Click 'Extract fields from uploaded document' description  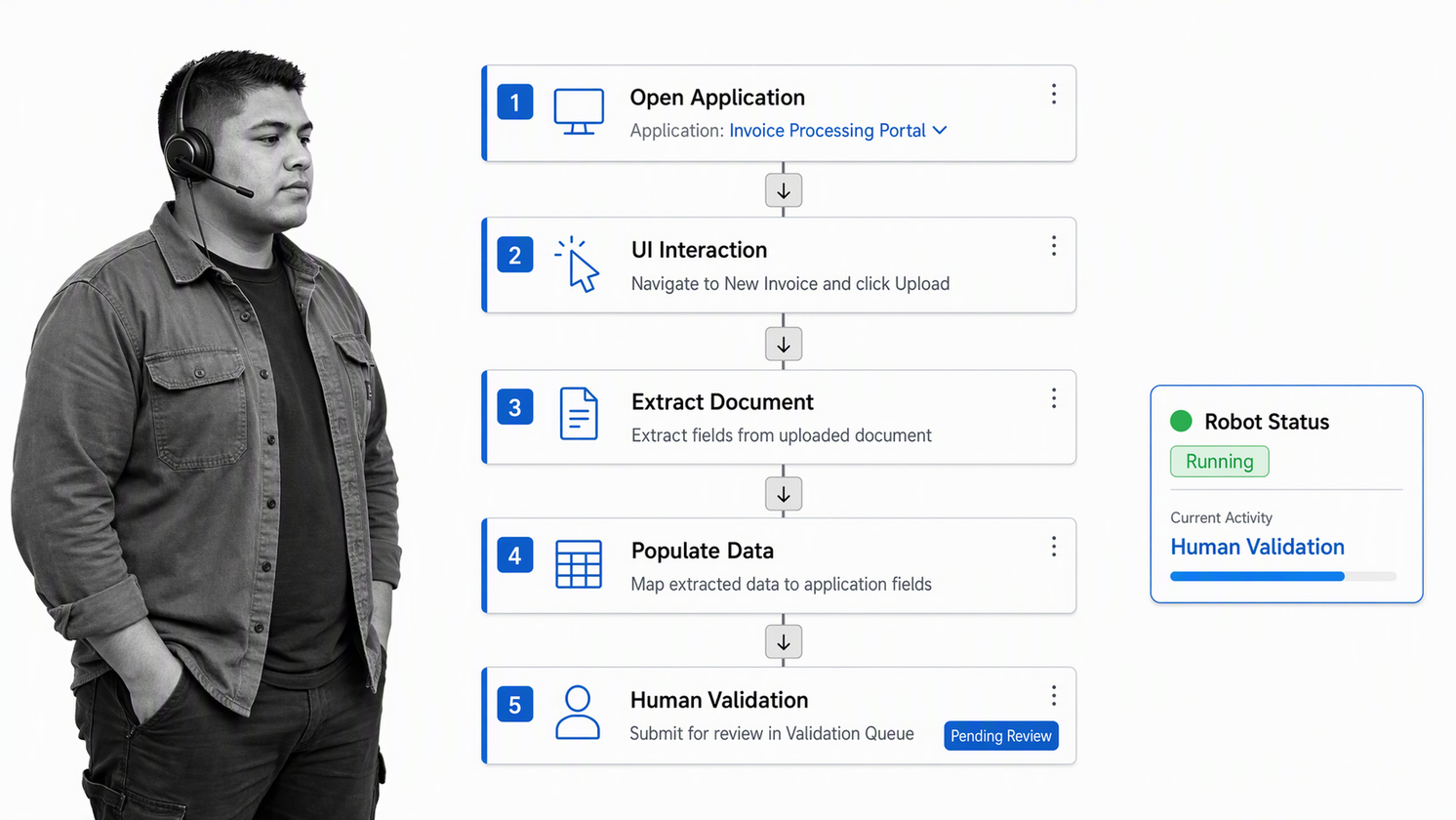(x=782, y=435)
